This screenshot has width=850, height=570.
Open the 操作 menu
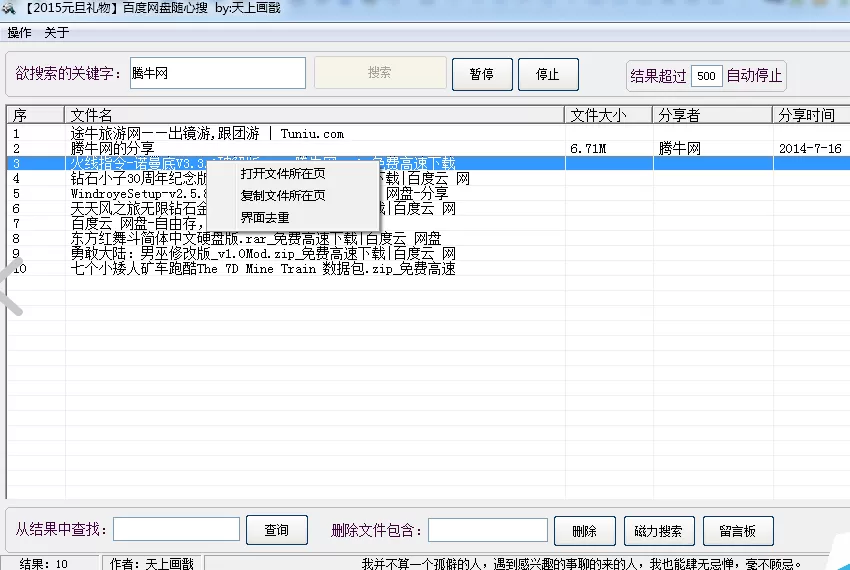point(19,33)
